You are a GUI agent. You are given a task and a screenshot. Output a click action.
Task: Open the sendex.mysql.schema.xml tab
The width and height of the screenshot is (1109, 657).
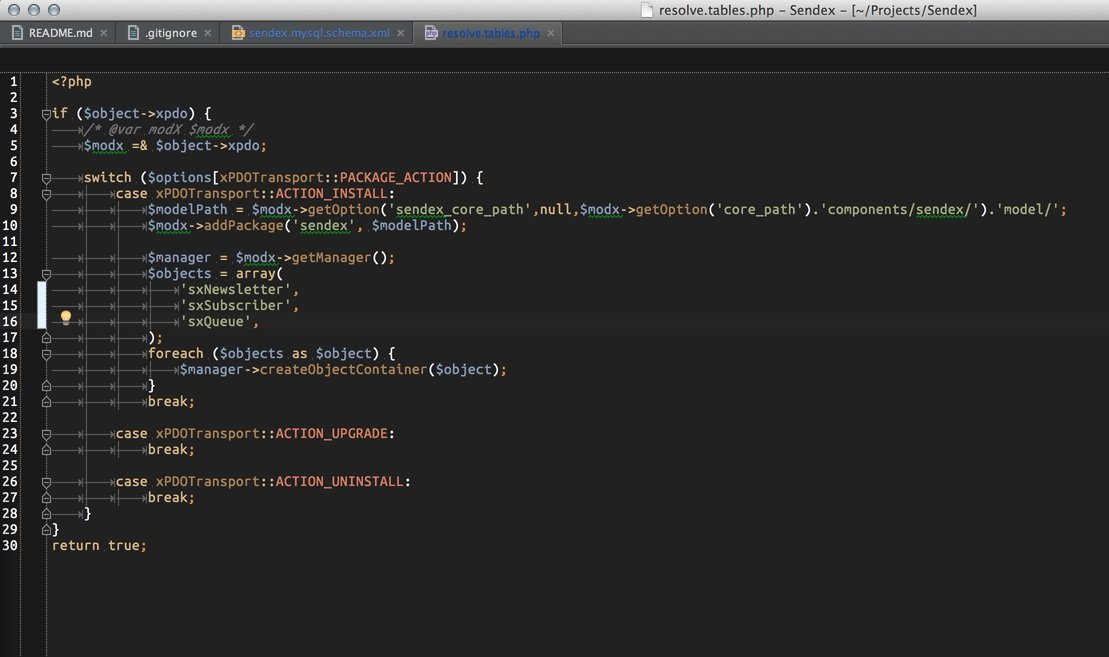(x=319, y=33)
